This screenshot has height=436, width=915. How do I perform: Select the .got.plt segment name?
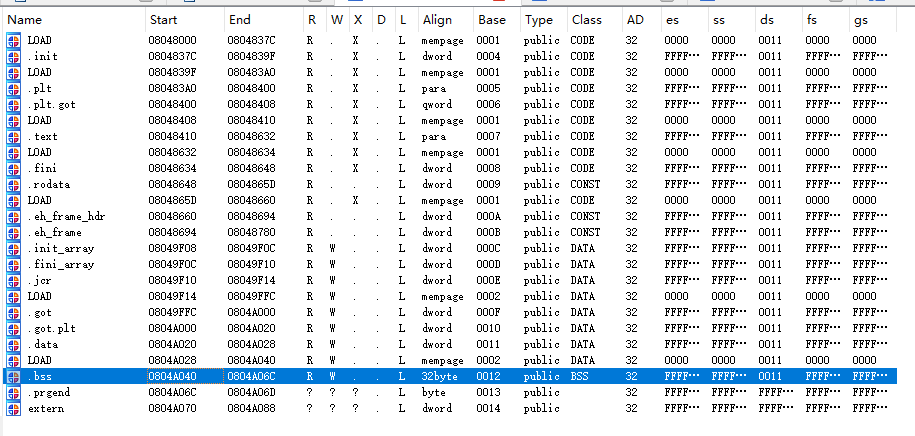51,329
